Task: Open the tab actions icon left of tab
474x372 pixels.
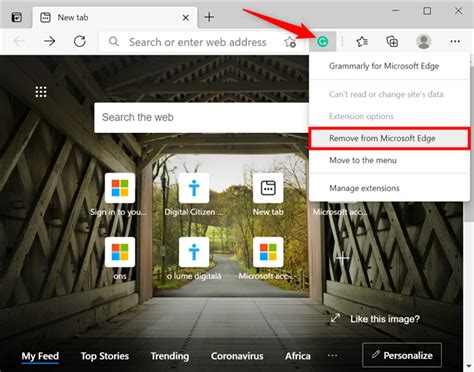Action: coord(17,17)
